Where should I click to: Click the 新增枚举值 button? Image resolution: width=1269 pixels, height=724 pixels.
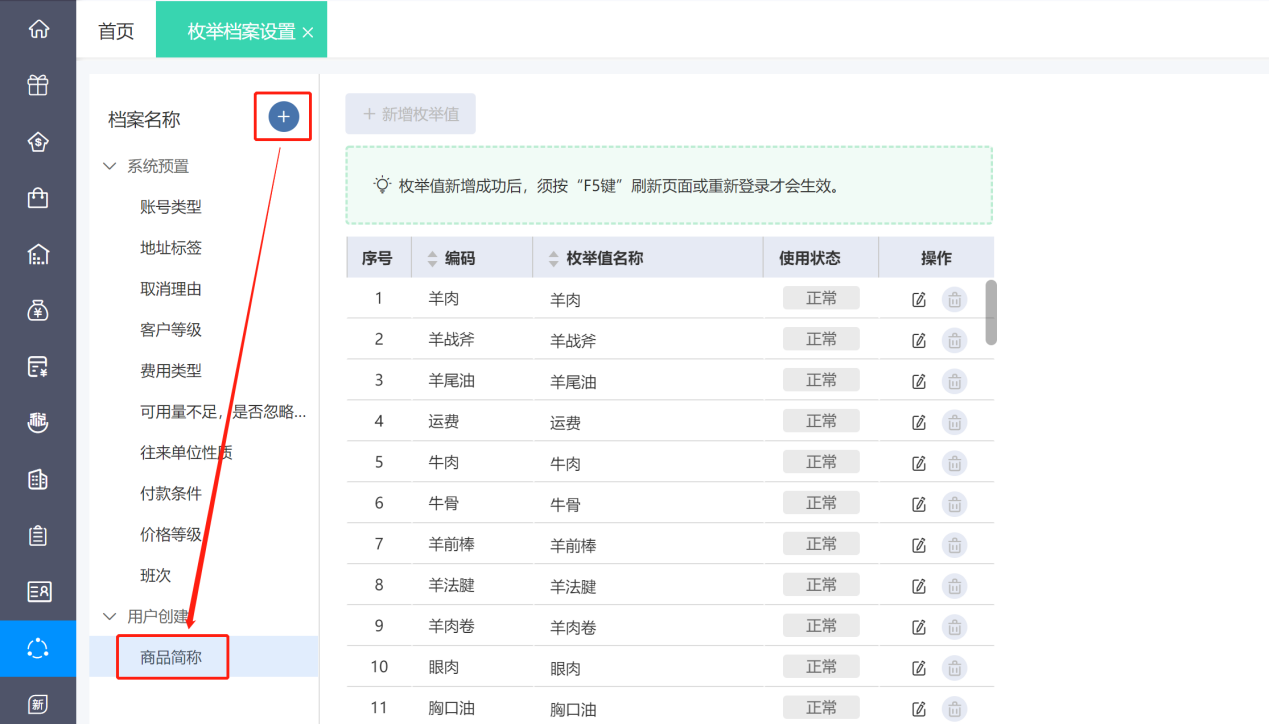(x=411, y=114)
